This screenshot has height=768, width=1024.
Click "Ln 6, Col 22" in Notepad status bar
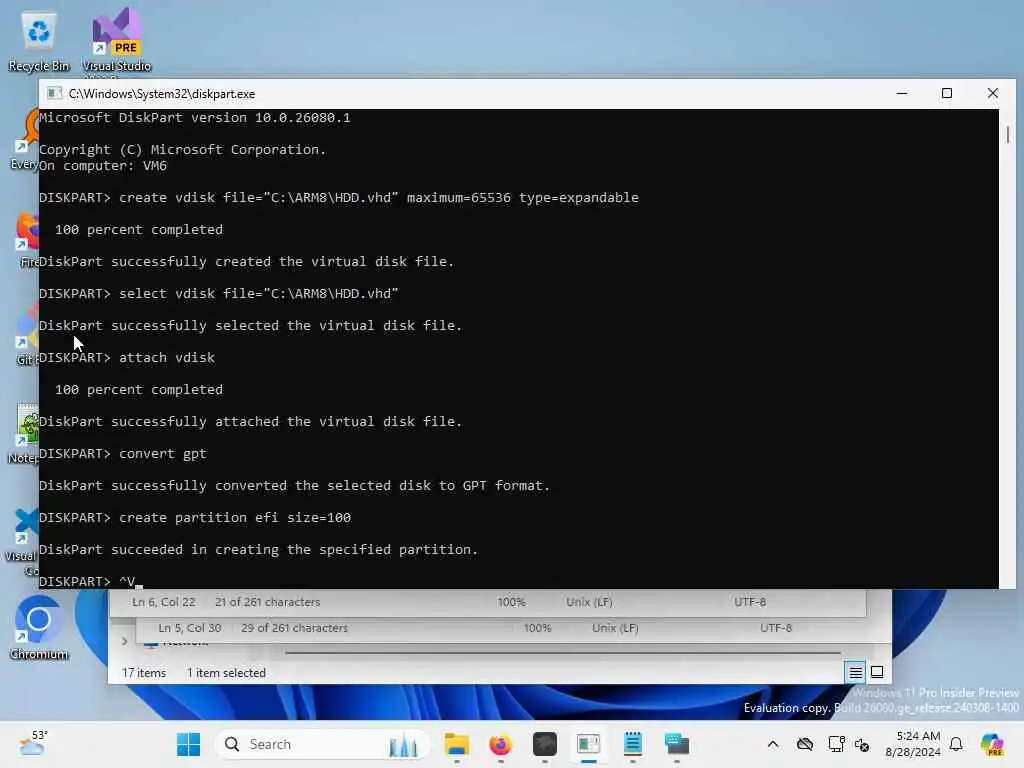coord(163,602)
